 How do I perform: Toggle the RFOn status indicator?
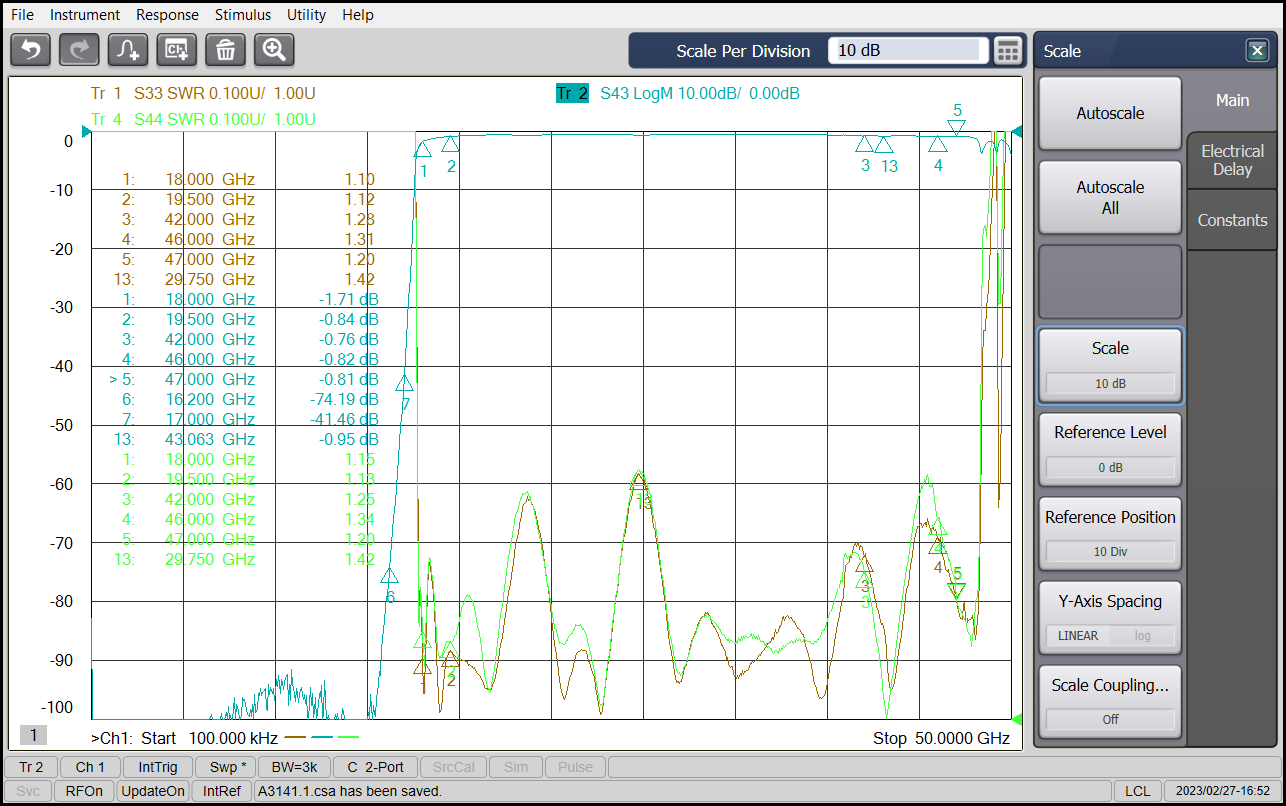(85, 791)
